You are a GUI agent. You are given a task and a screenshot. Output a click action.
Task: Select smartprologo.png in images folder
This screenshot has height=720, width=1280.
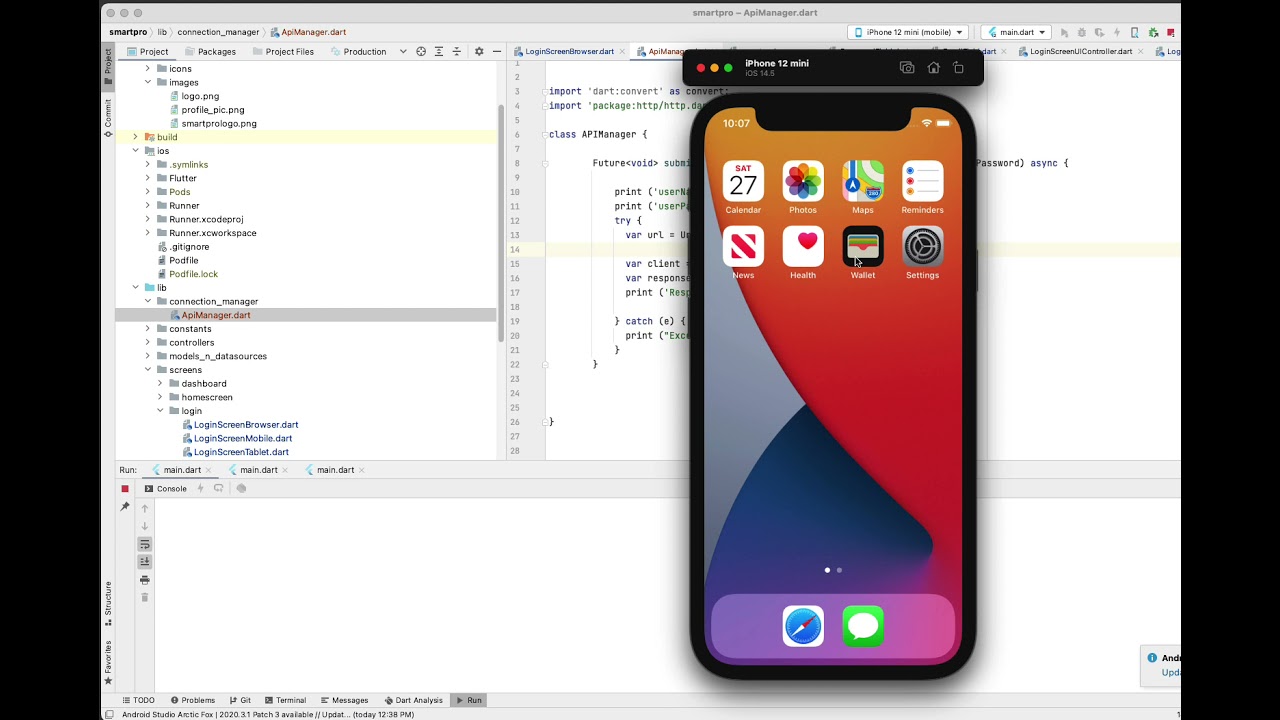coord(218,124)
